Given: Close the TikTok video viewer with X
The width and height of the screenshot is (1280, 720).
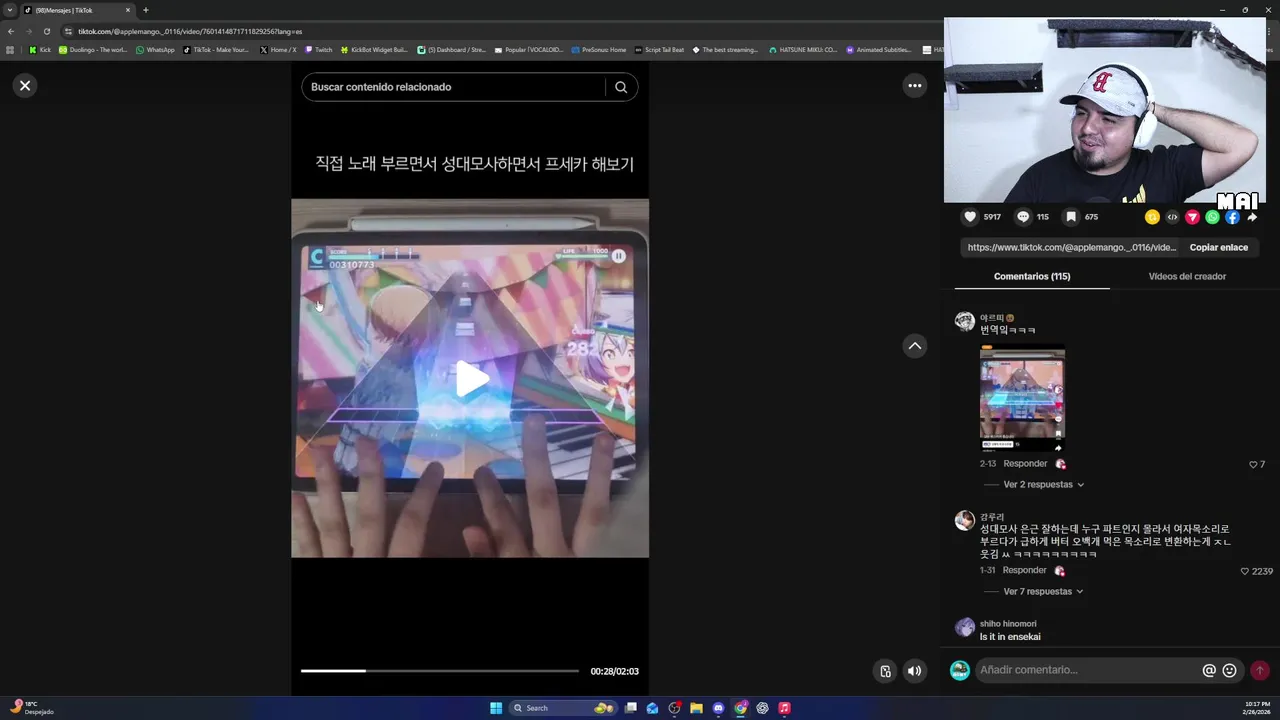Looking at the screenshot, I should tap(25, 86).
